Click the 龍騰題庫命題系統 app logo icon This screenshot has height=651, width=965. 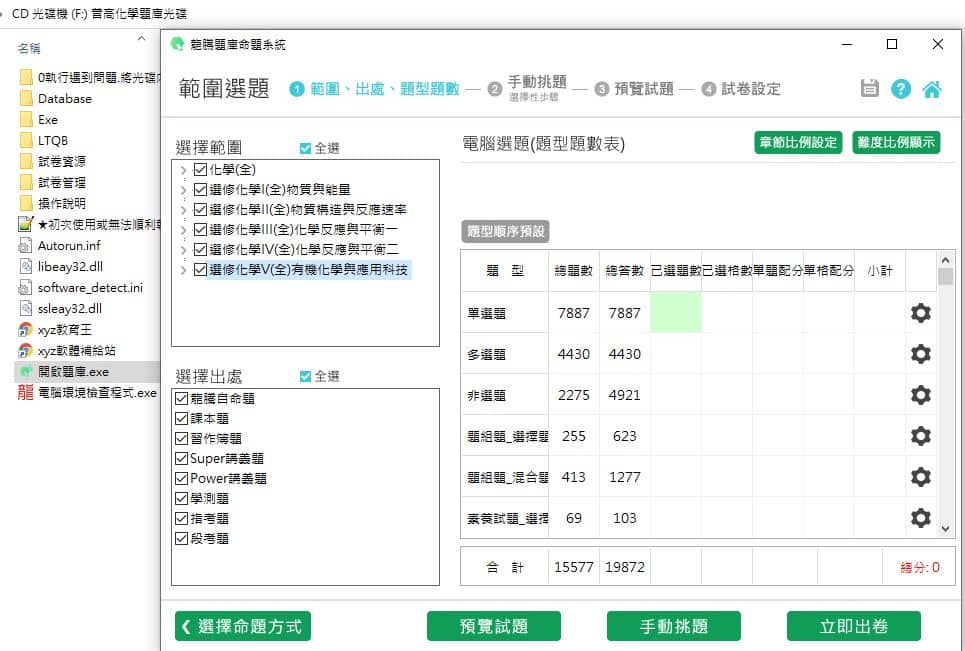pyautogui.click(x=177, y=44)
